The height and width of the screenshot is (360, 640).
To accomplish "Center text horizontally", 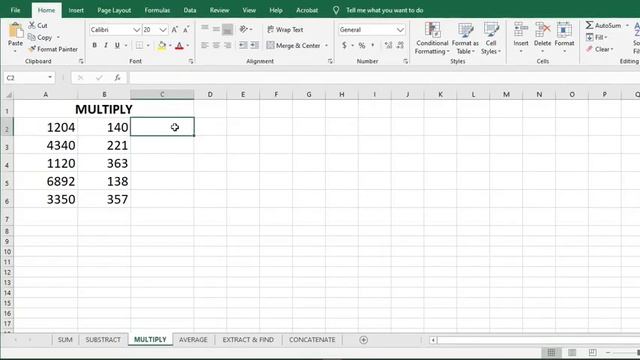I will point(216,45).
